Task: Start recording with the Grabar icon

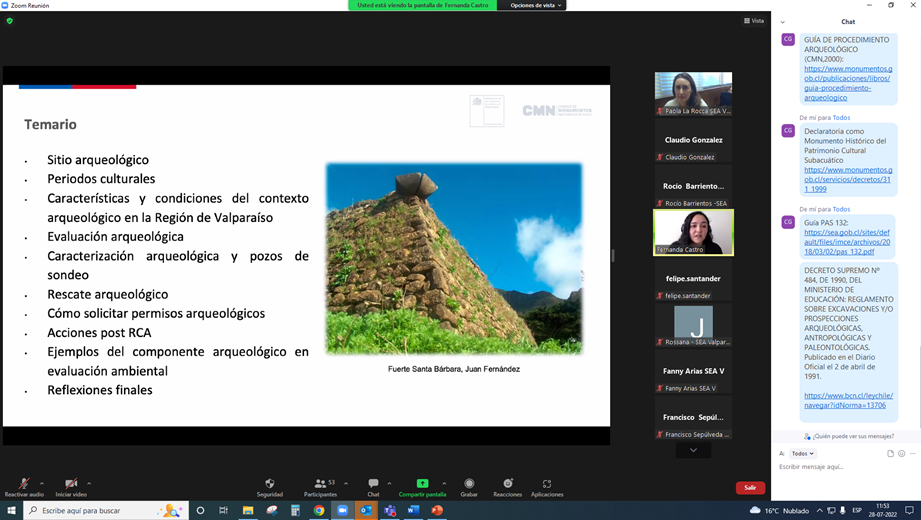Action: click(469, 484)
